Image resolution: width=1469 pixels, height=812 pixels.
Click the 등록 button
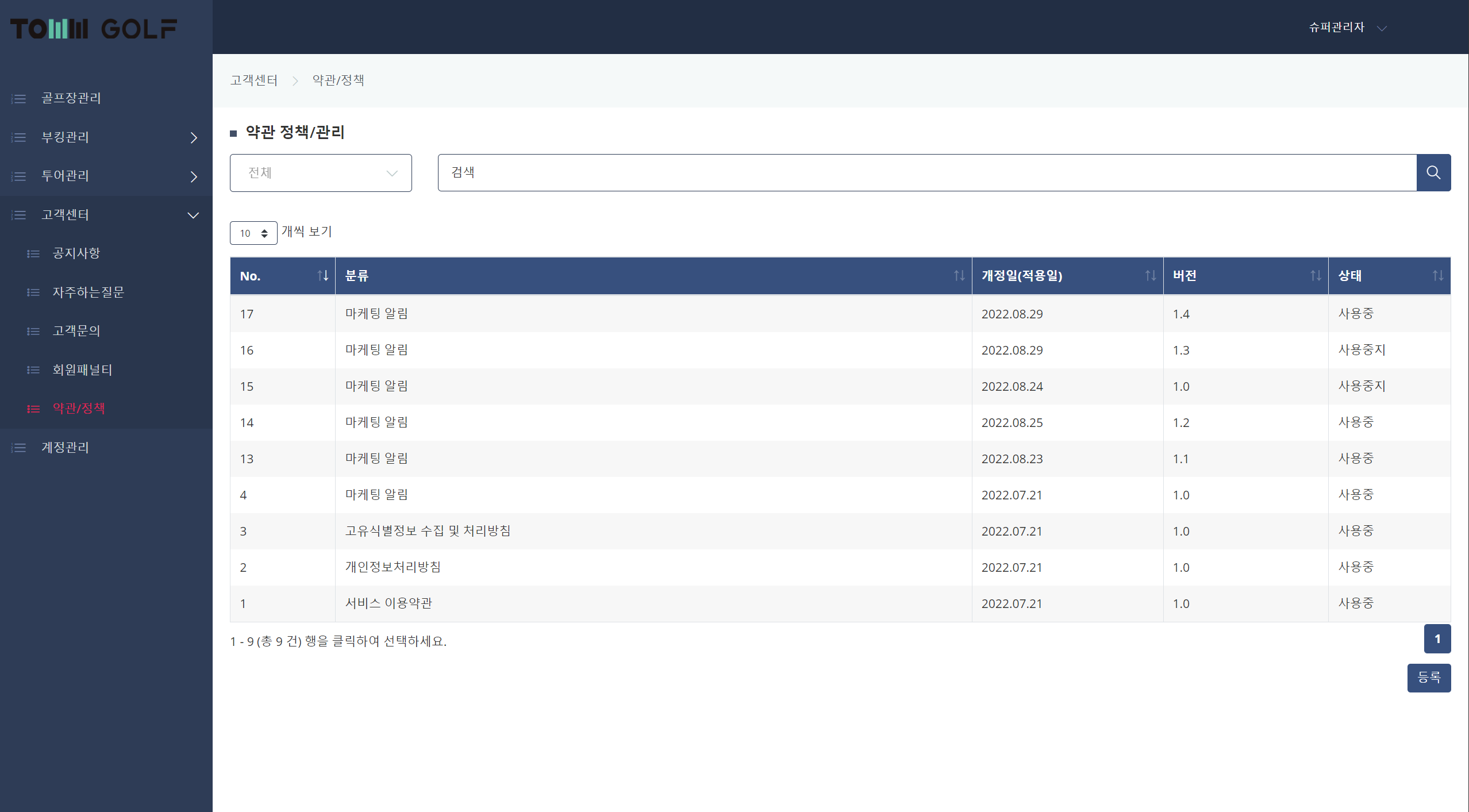(1428, 678)
